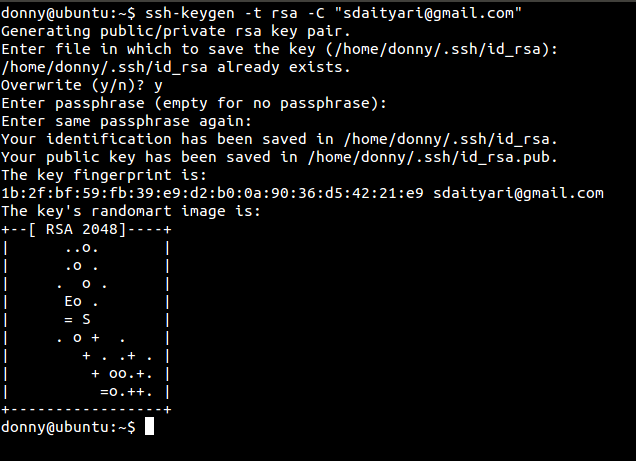This screenshot has height=461, width=636.
Task: Click the bottom border of the randomart box
Action: tap(86, 409)
